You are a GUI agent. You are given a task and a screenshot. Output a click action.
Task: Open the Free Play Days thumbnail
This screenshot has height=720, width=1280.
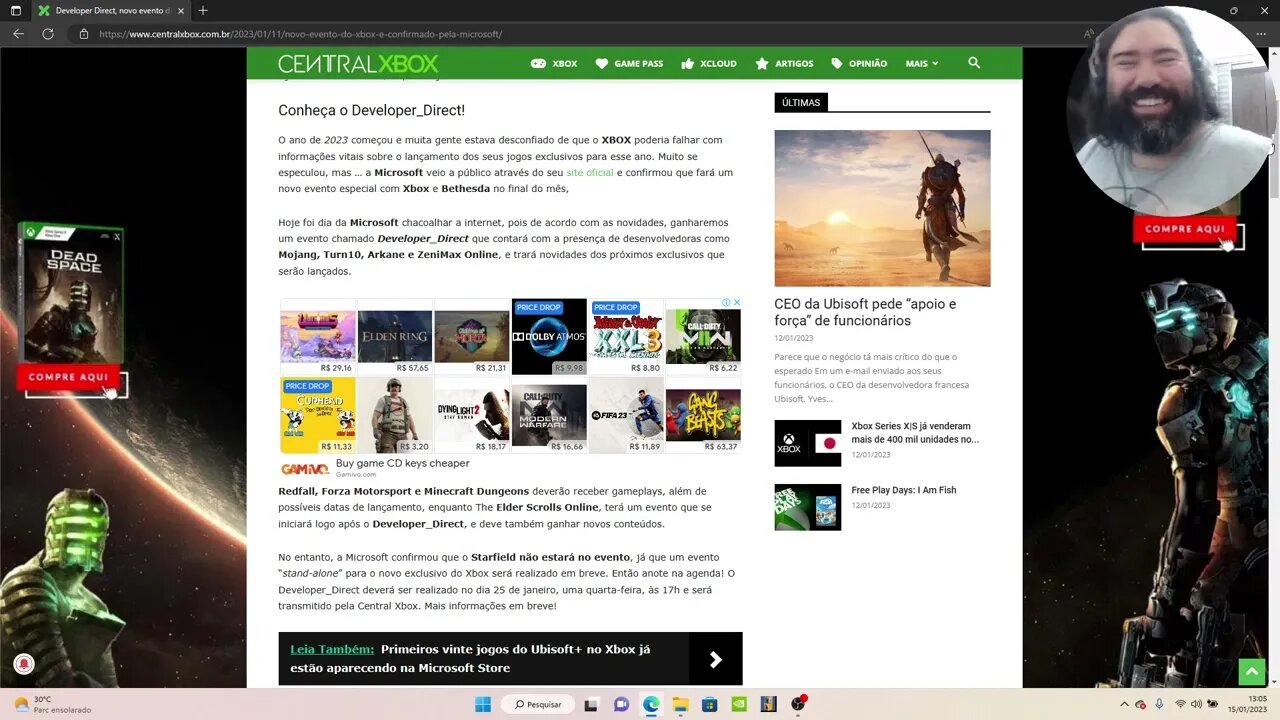808,507
